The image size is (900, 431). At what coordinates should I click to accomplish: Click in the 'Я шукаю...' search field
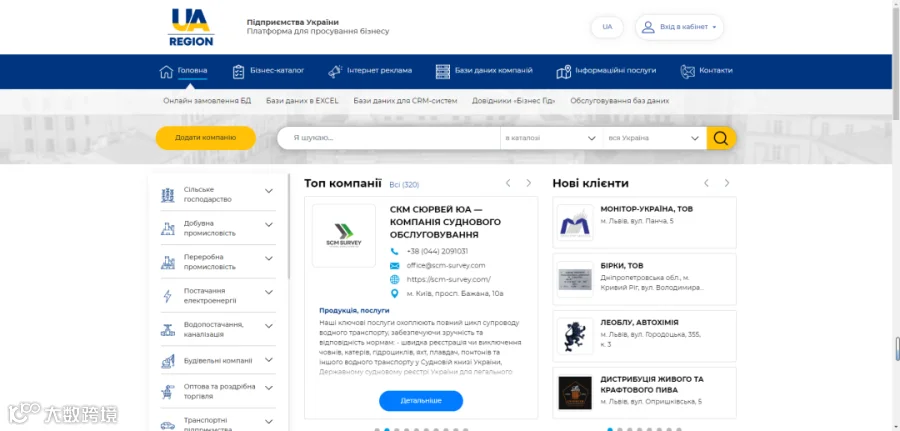coord(389,138)
